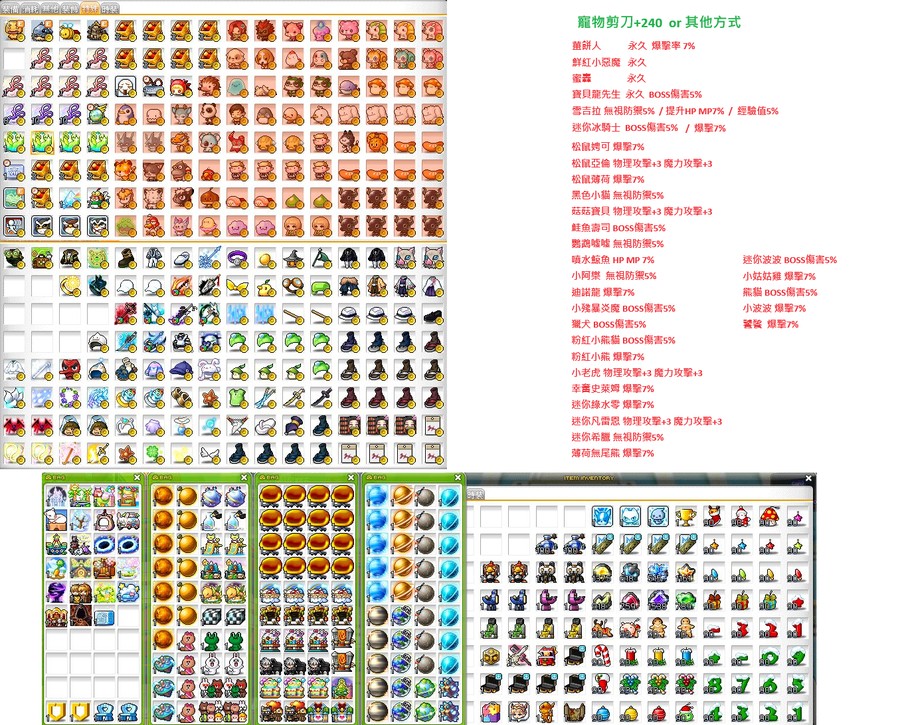Click the rainbow crystal item icon

click(69, 197)
